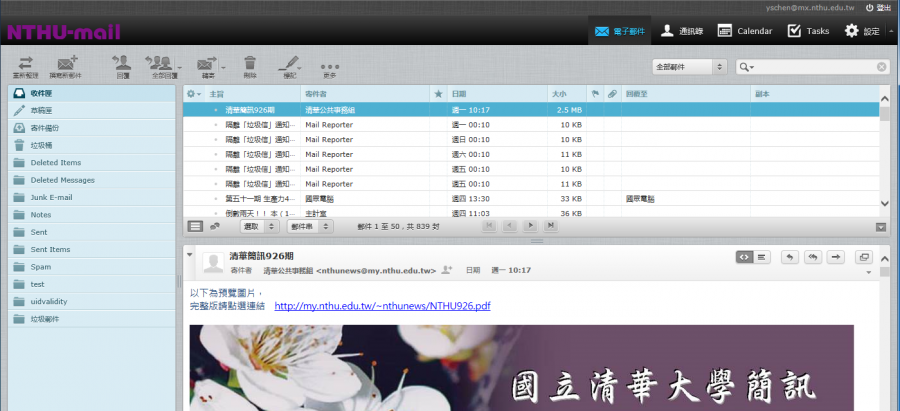
Task: Click the refresh mail (重新整理) icon
Action: pyautogui.click(x=23, y=63)
